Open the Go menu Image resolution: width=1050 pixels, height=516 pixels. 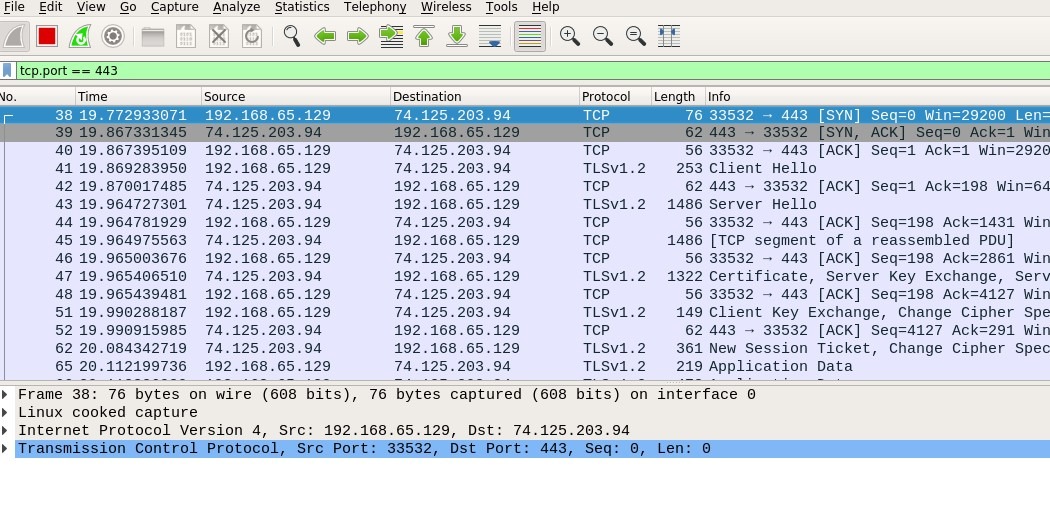(x=128, y=7)
